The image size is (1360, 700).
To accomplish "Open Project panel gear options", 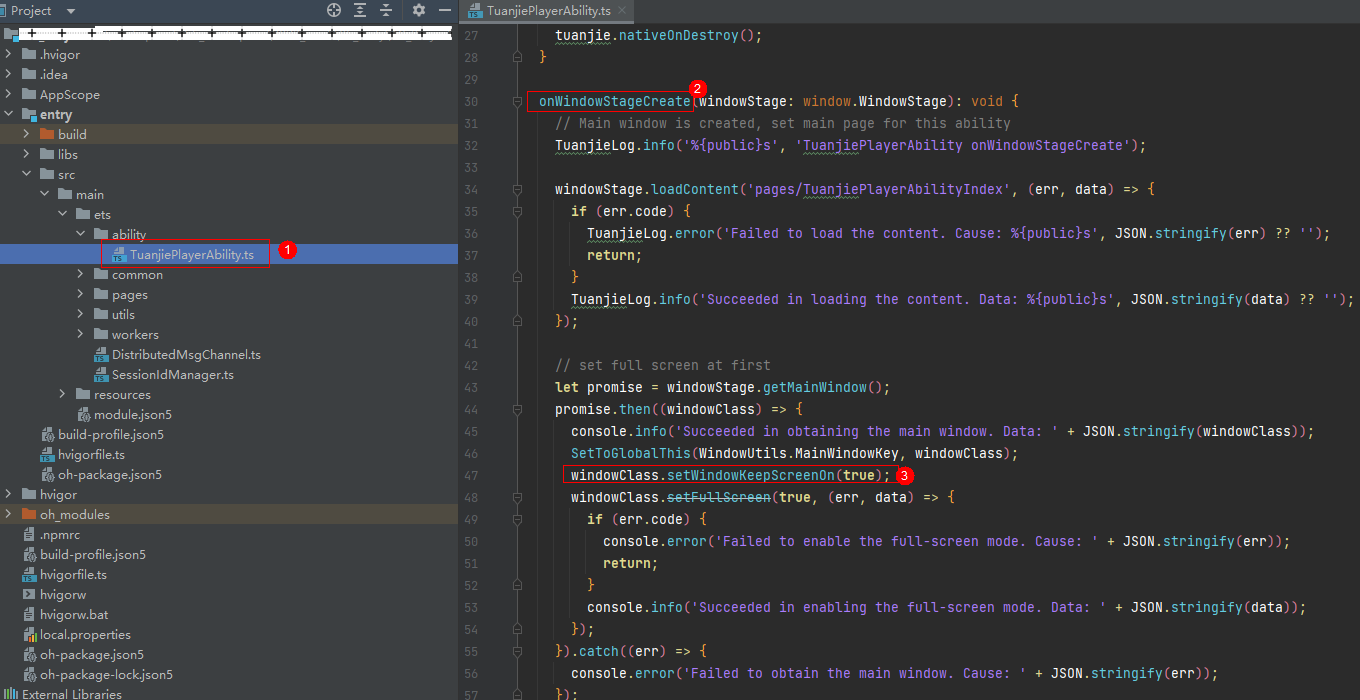I will click(x=419, y=10).
